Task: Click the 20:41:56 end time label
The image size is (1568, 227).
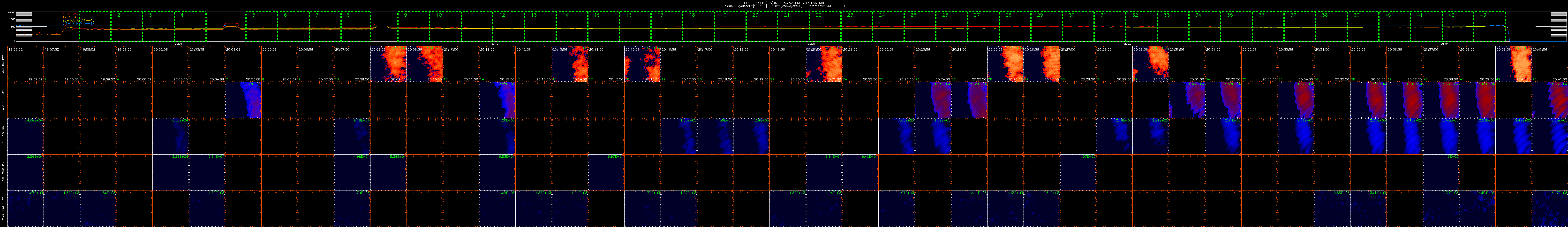Action: tap(1560, 79)
